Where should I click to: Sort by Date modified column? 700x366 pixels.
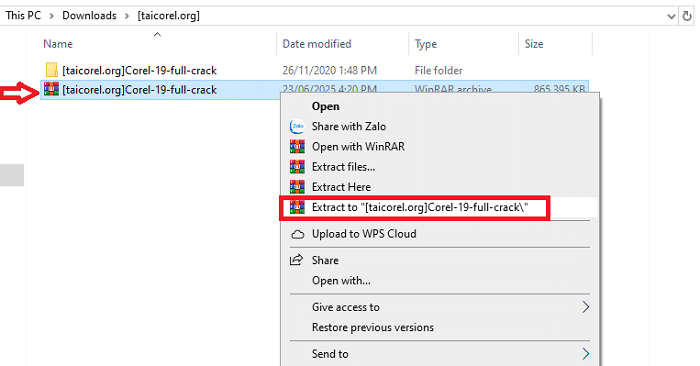[317, 44]
